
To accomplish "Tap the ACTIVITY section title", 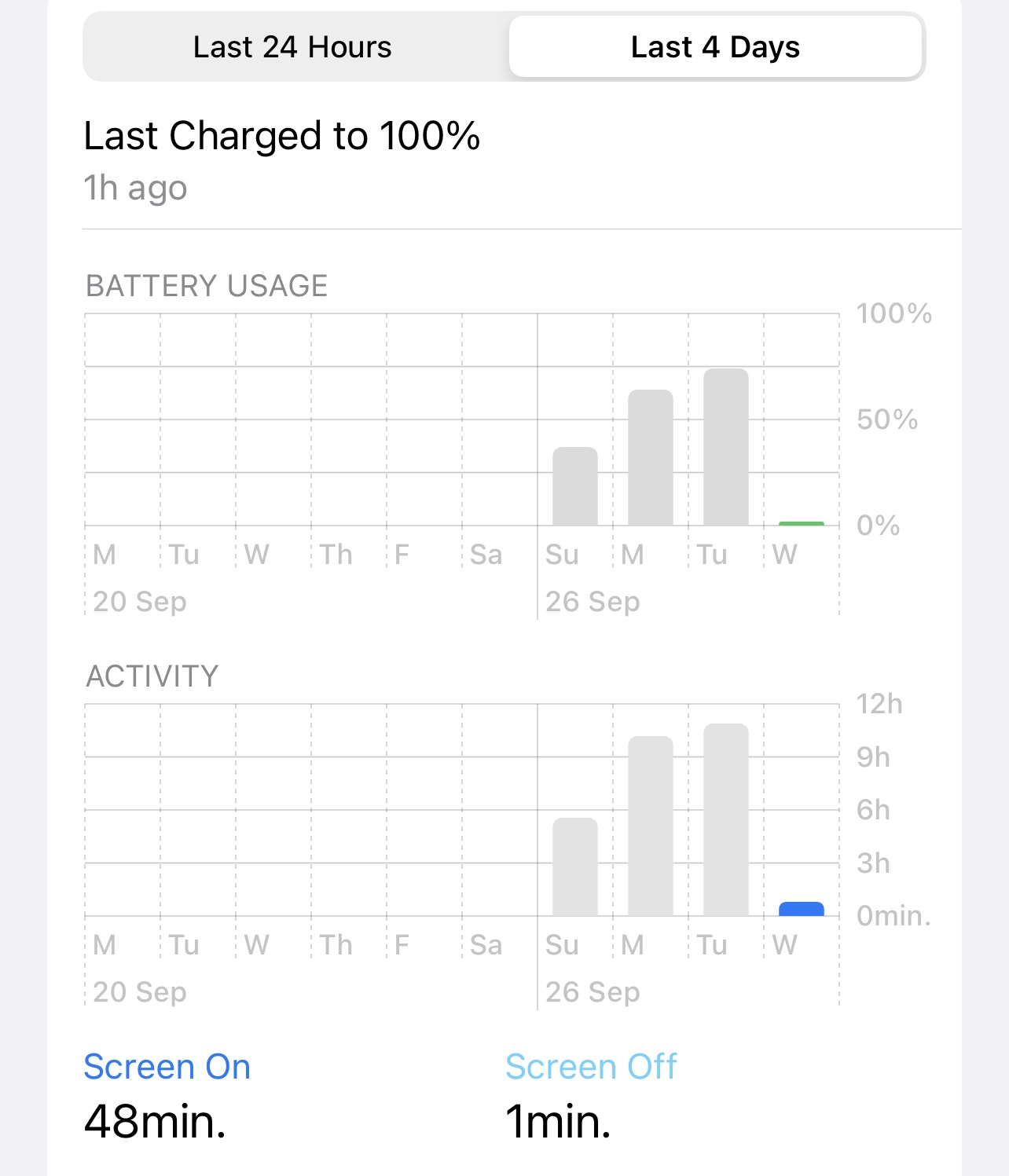I will click(152, 676).
